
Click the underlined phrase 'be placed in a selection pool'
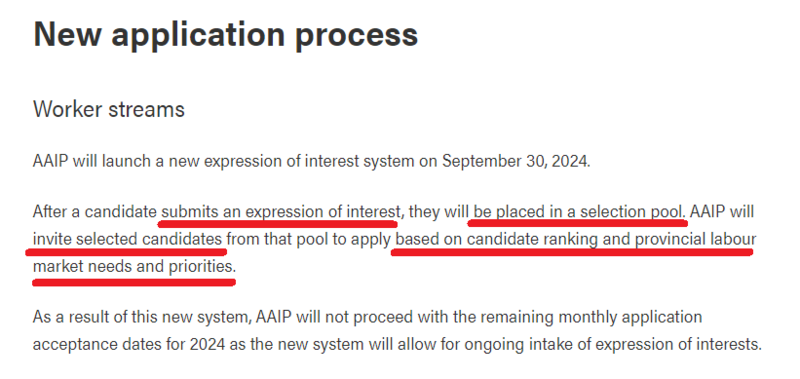[x=578, y=211]
